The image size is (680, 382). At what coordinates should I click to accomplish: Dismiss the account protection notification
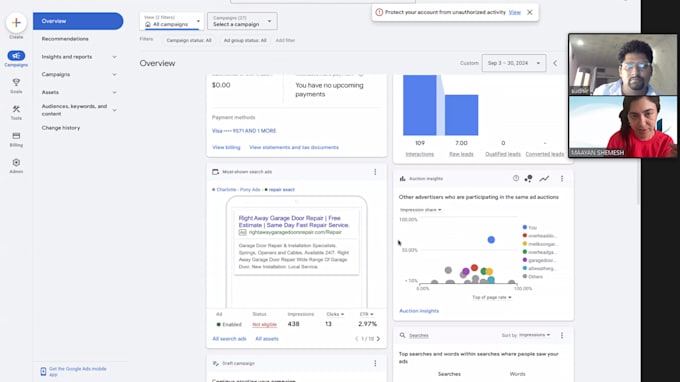[x=530, y=12]
